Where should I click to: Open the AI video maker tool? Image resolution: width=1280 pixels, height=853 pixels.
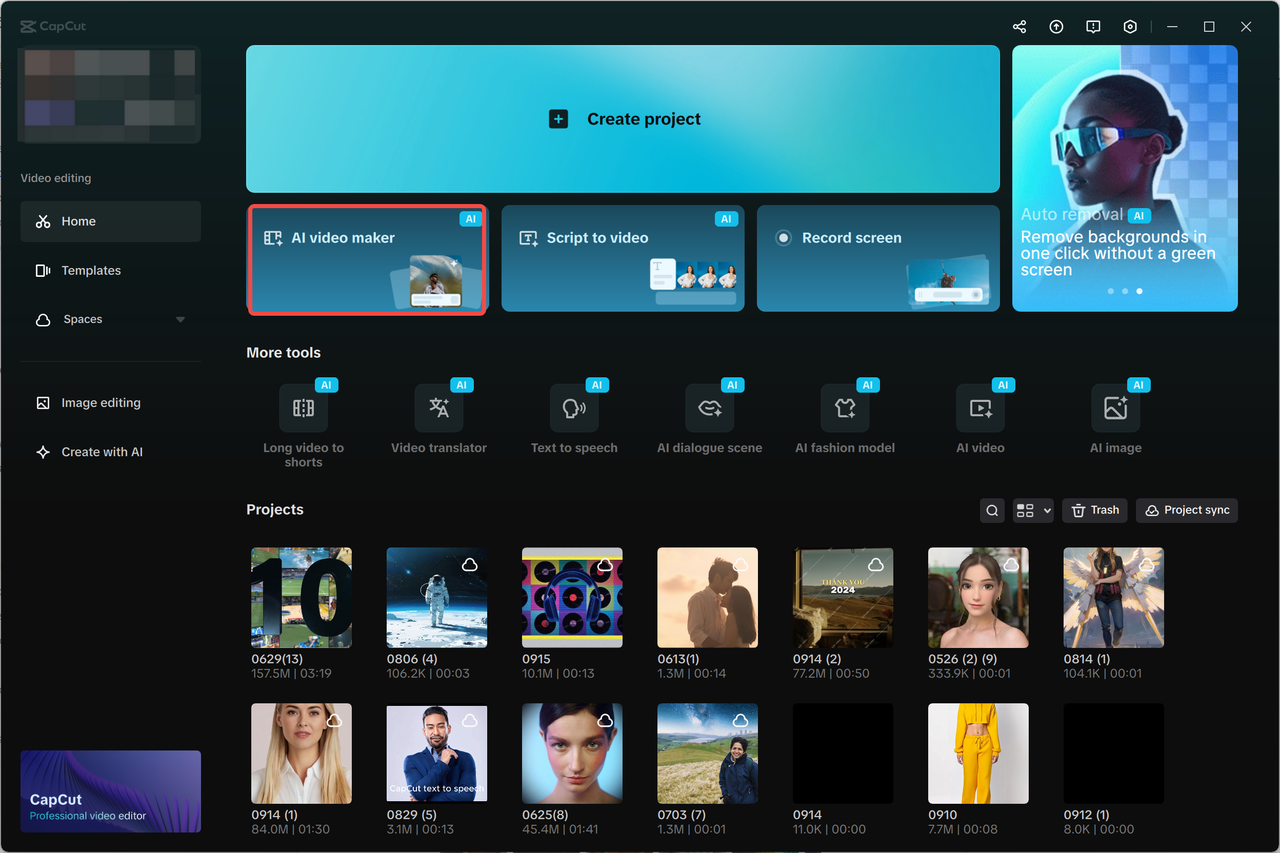[366, 258]
